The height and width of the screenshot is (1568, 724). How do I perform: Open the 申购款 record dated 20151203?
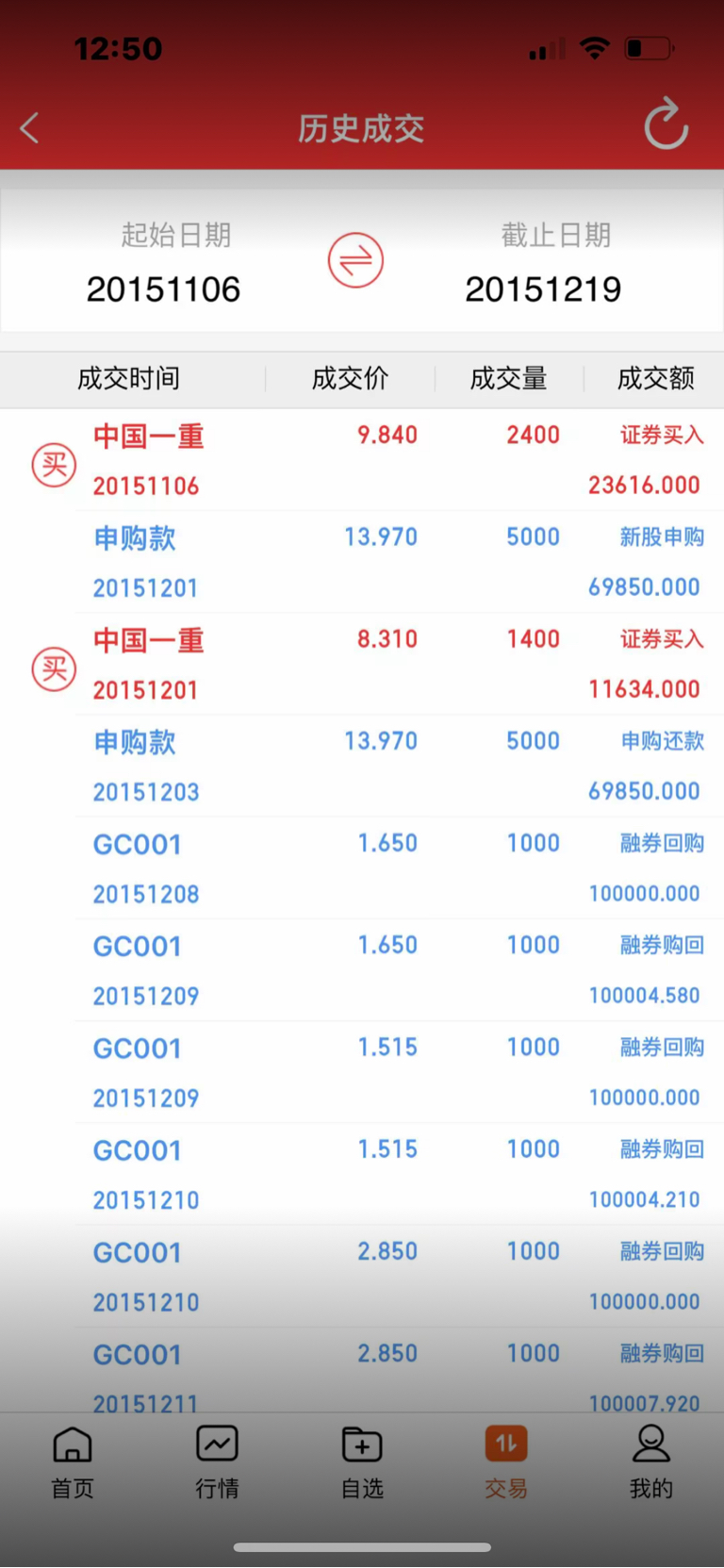tap(396, 767)
